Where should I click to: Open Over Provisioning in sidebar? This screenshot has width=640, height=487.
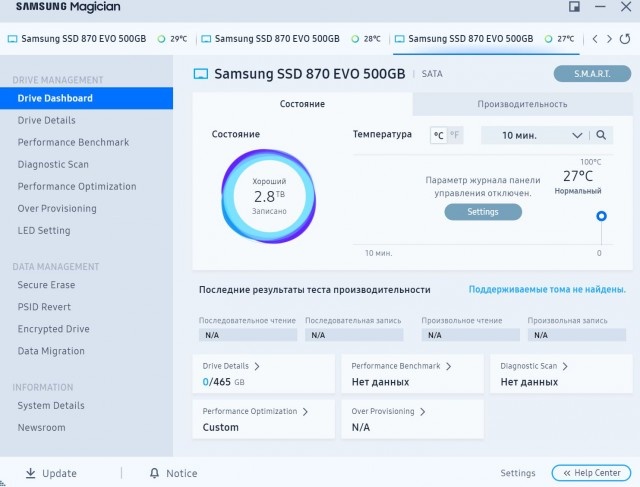(87, 208)
